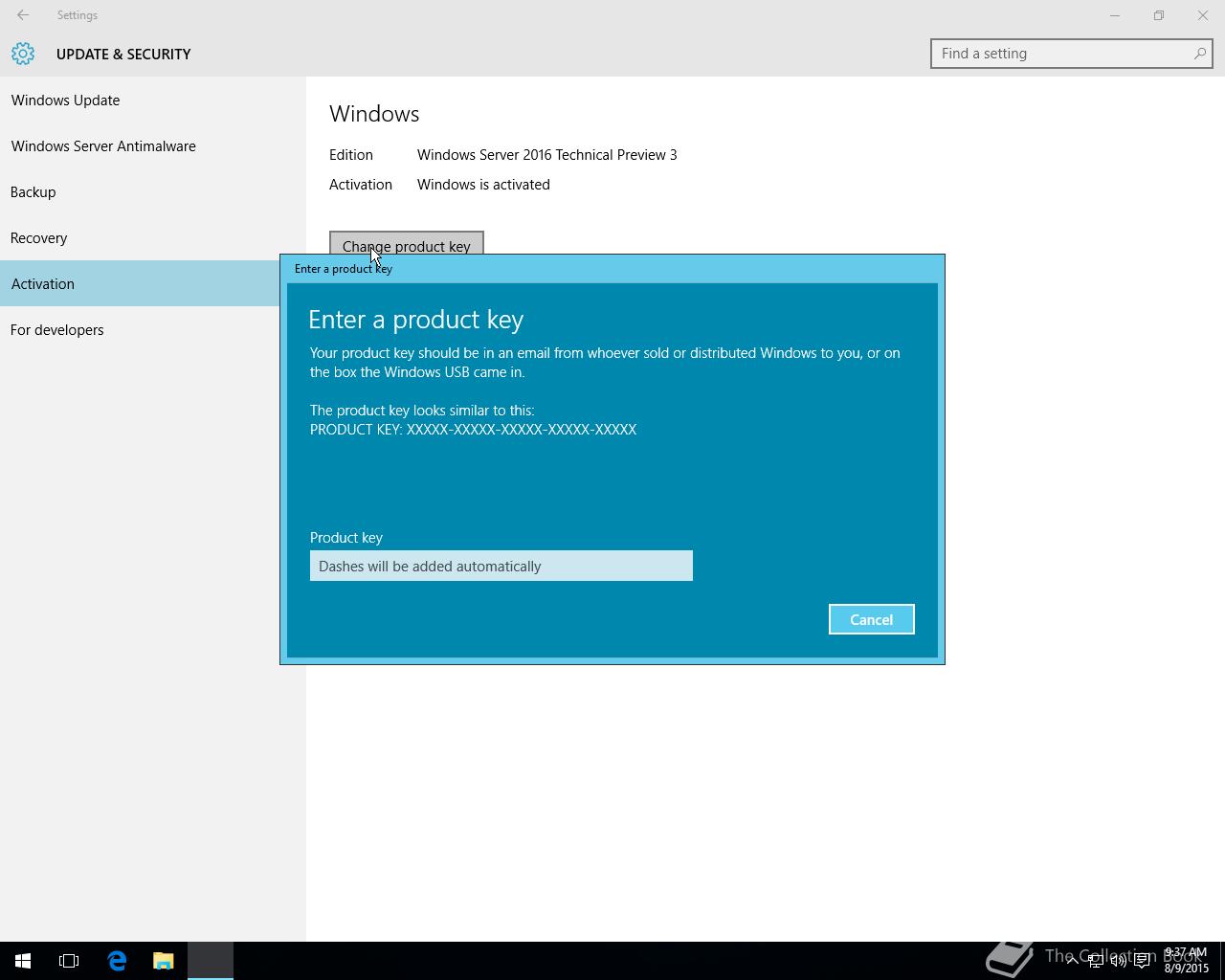The height and width of the screenshot is (980, 1225).
Task: Open Task View from taskbar
Action: pos(69,961)
